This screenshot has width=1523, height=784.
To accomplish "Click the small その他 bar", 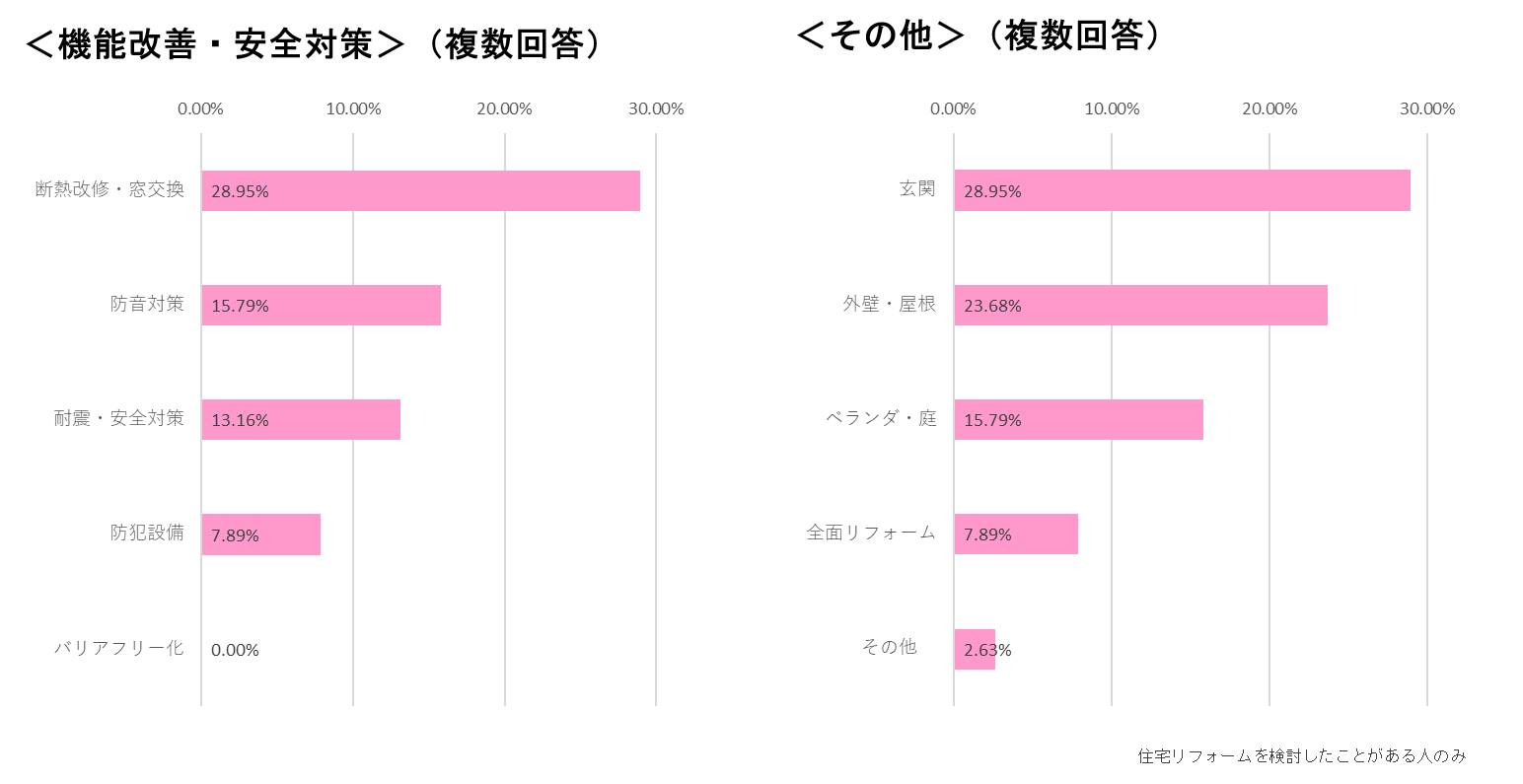I will [975, 649].
